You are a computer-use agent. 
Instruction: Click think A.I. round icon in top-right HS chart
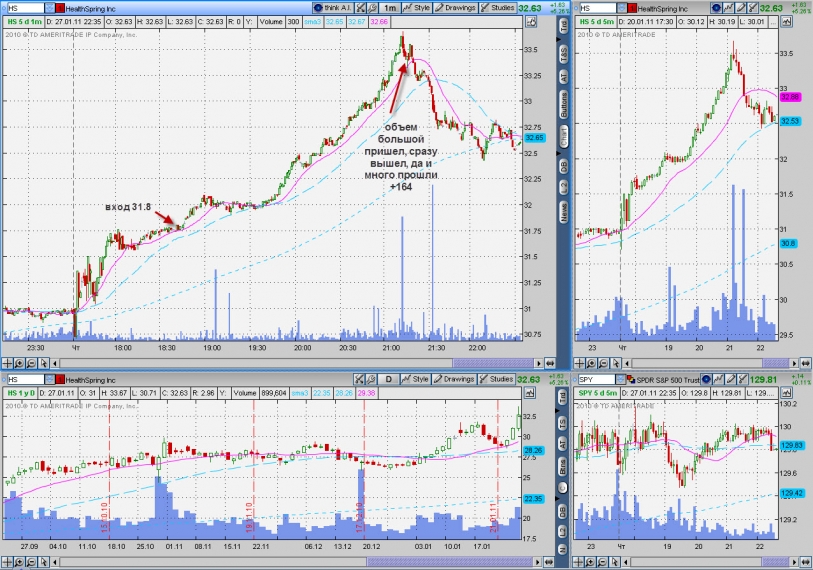tap(716, 8)
